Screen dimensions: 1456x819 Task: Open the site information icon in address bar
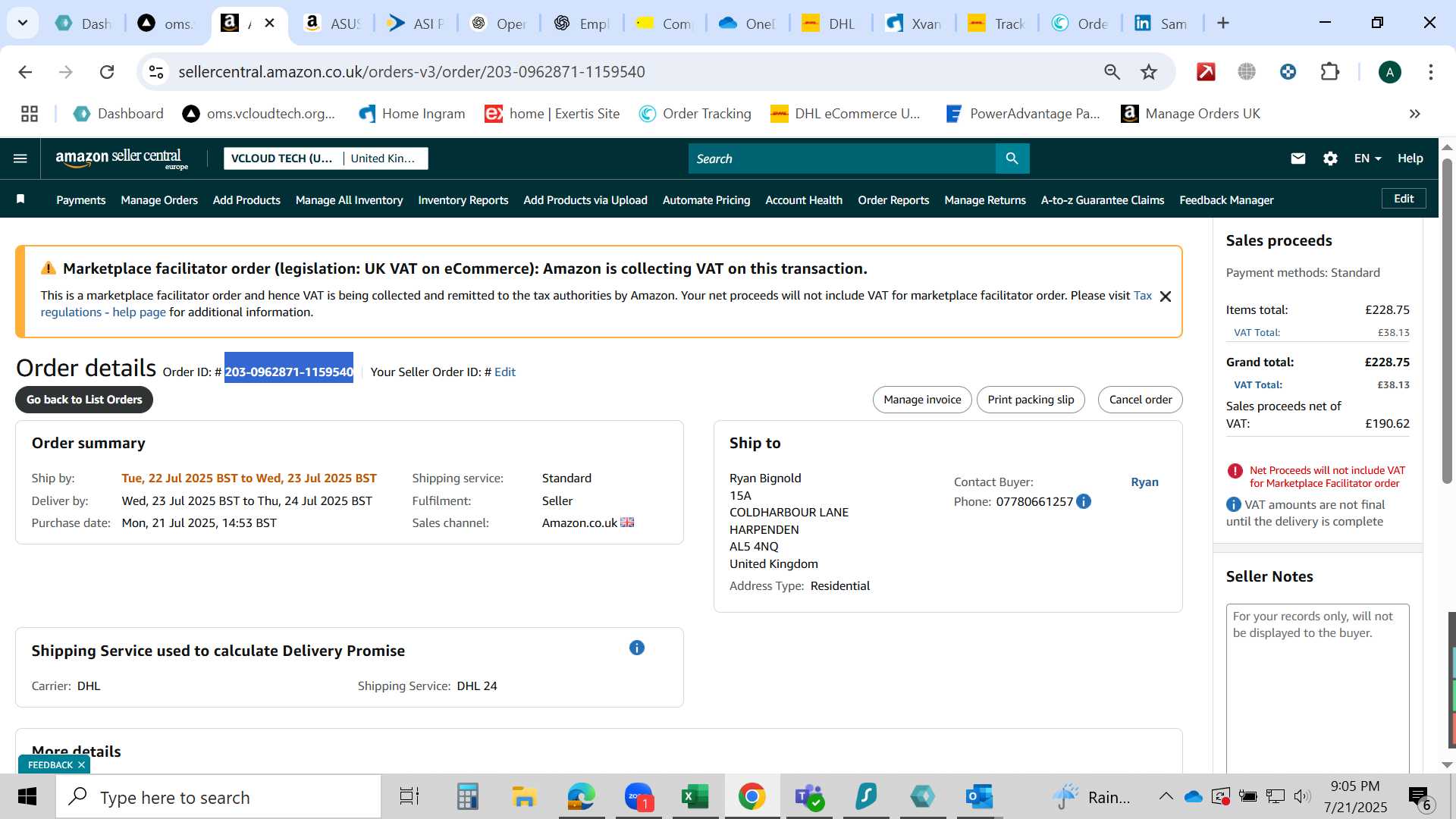[156, 72]
